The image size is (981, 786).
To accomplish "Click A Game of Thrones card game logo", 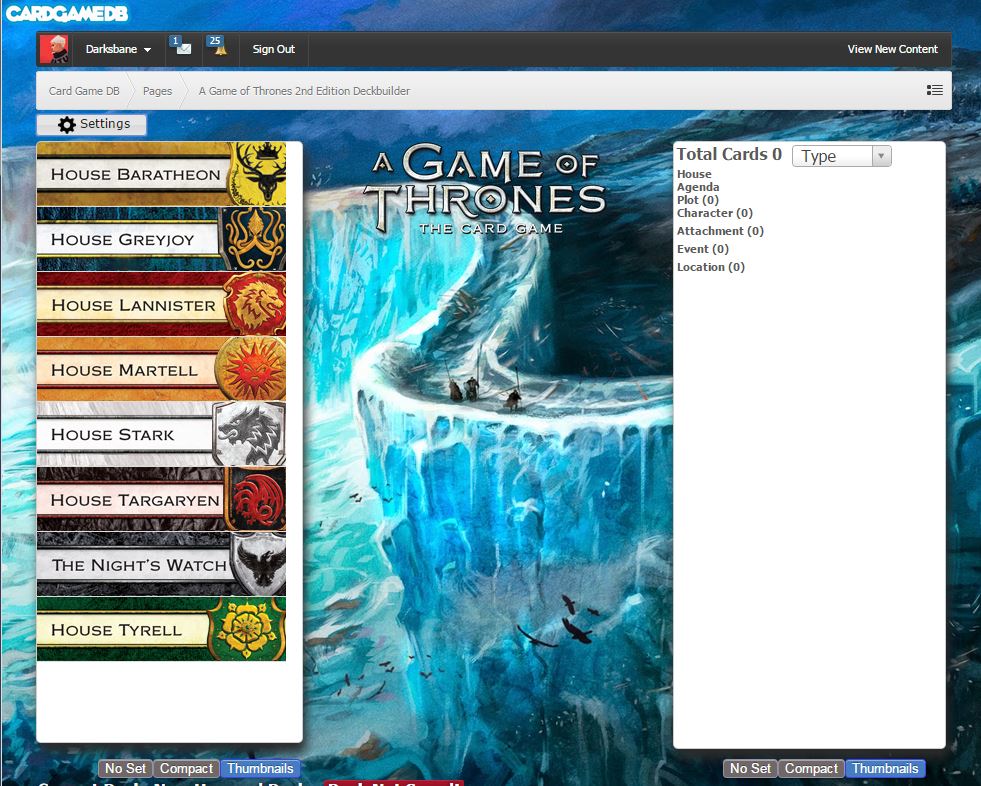I will tap(486, 188).
